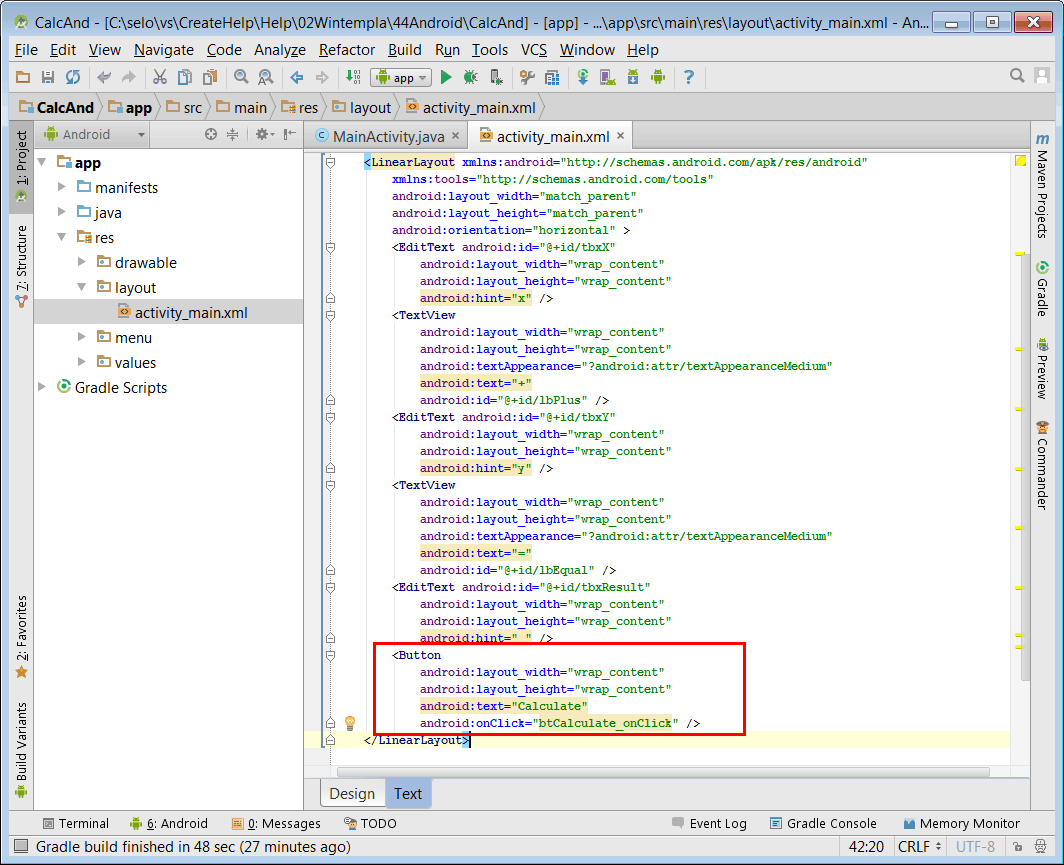Open Project Structure icon
The image size is (1064, 865).
552,77
